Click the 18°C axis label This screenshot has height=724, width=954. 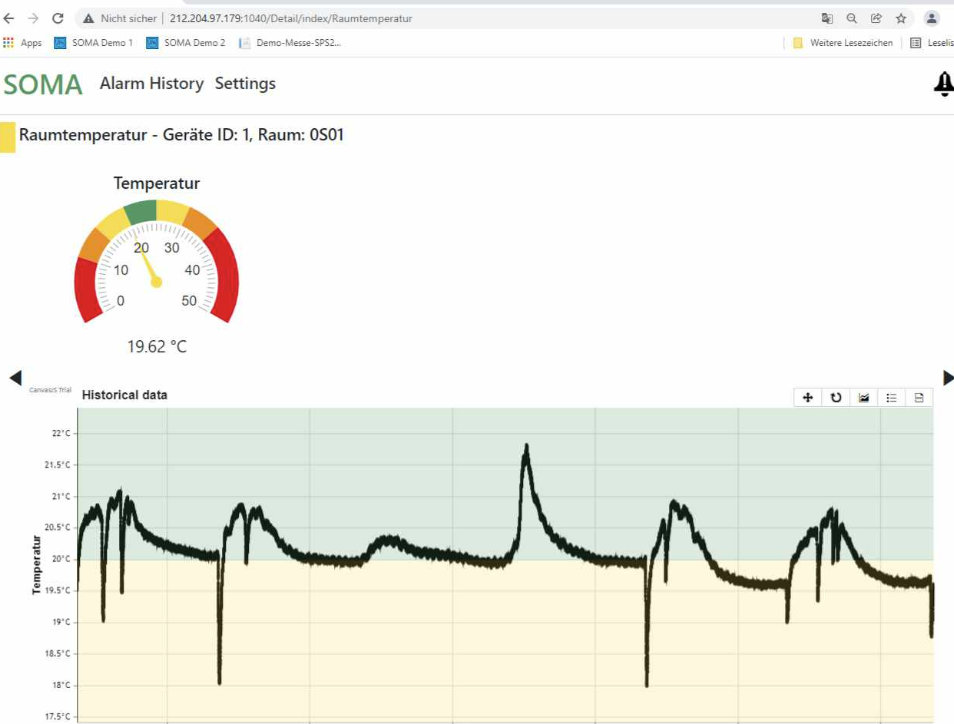coord(61,684)
